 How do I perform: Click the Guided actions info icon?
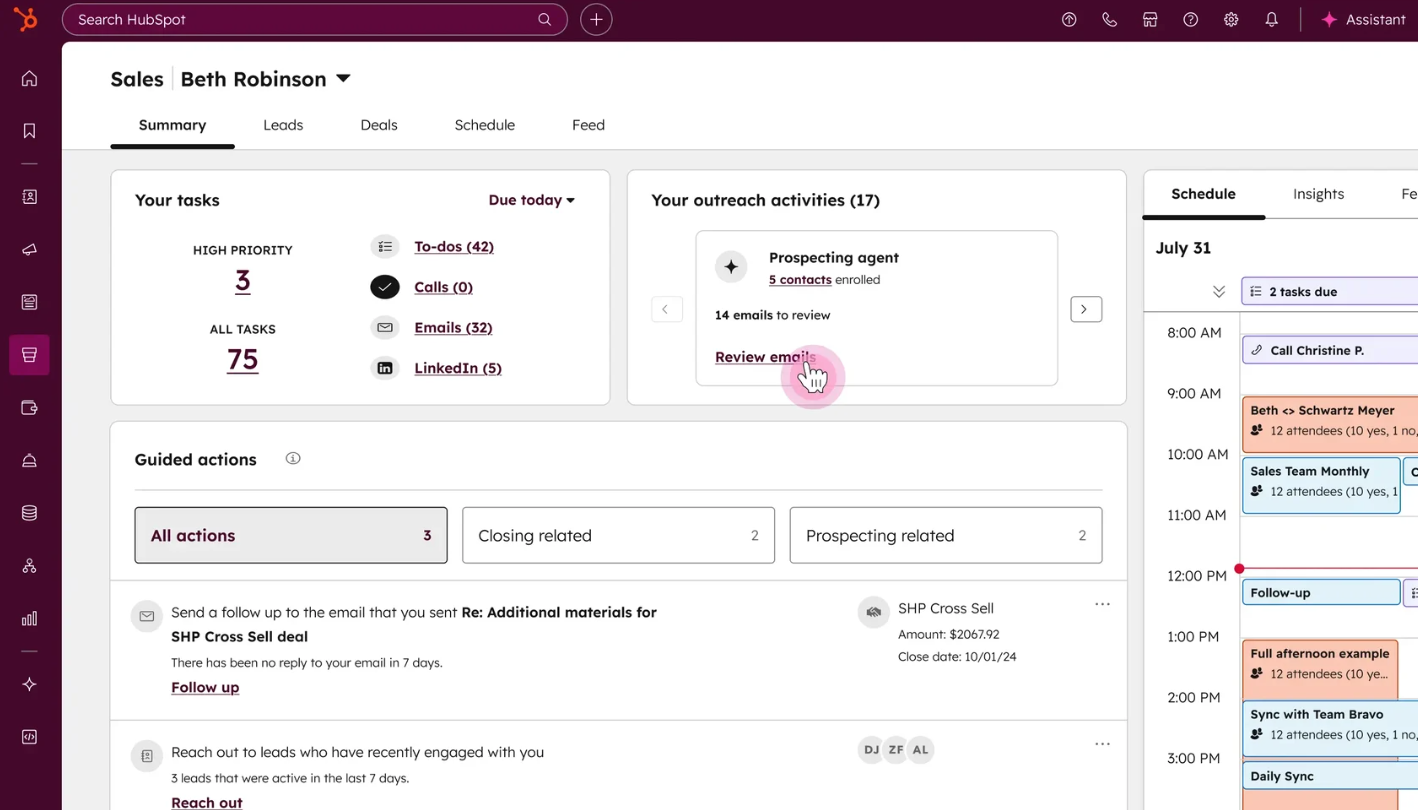click(293, 458)
